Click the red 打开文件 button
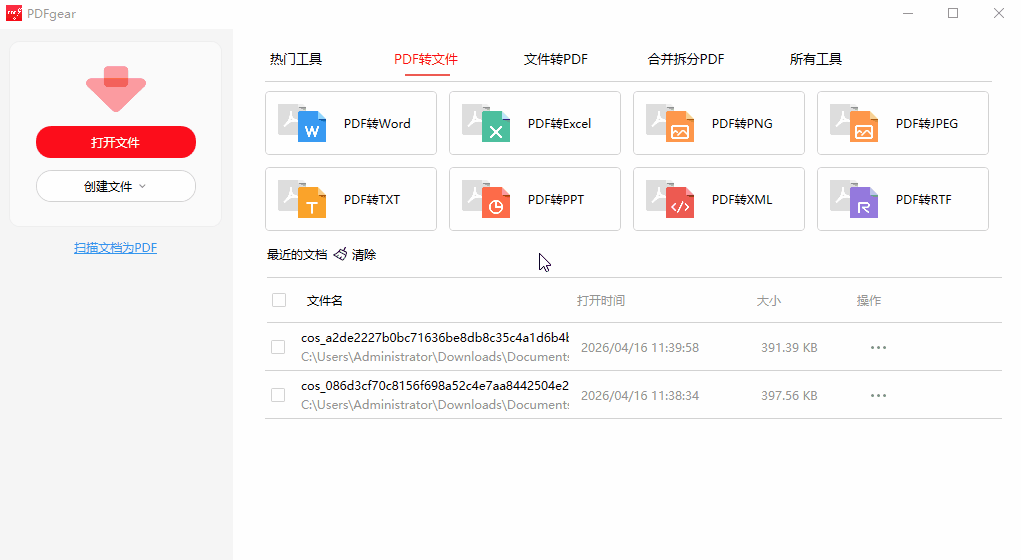 (x=116, y=142)
